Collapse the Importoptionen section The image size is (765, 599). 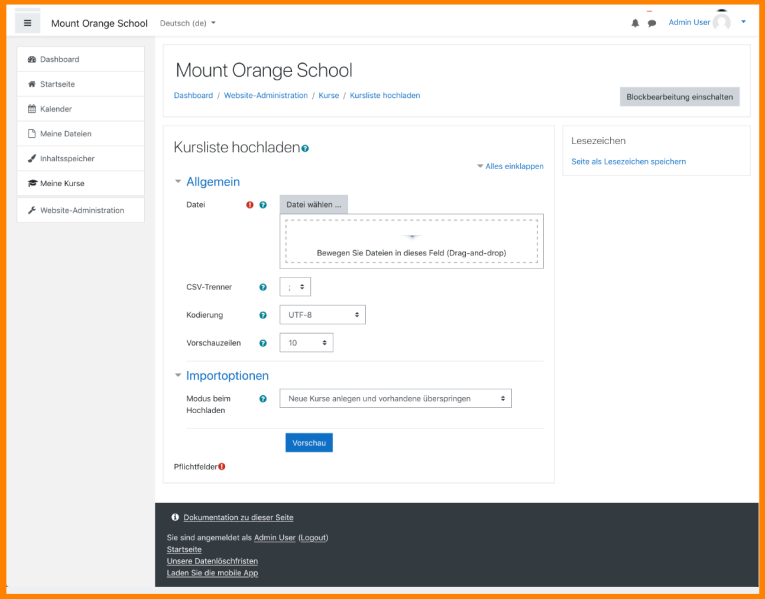227,376
